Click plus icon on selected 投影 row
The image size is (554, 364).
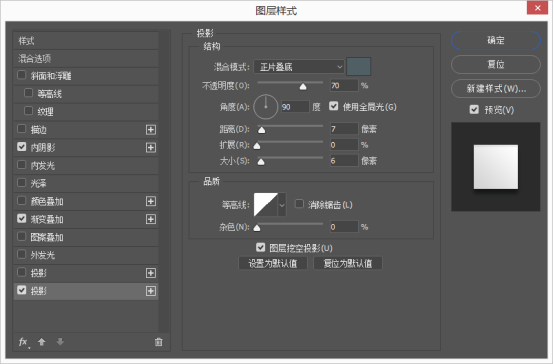click(x=151, y=291)
